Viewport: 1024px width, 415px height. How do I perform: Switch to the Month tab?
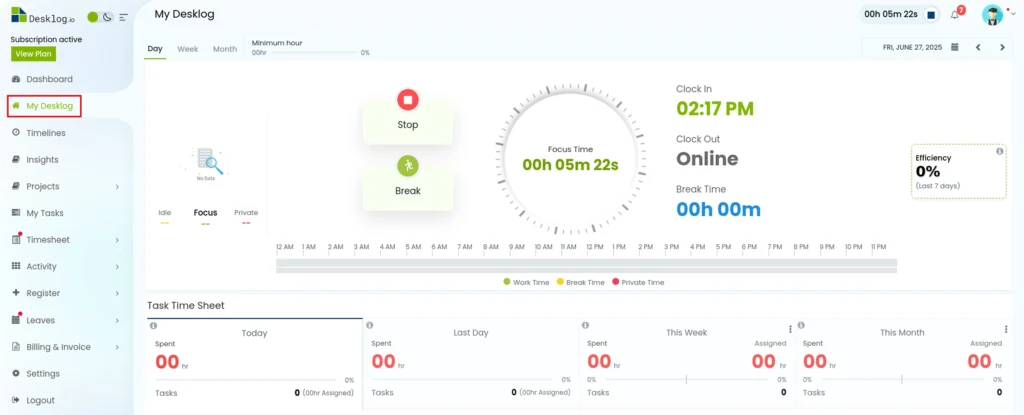tap(225, 49)
